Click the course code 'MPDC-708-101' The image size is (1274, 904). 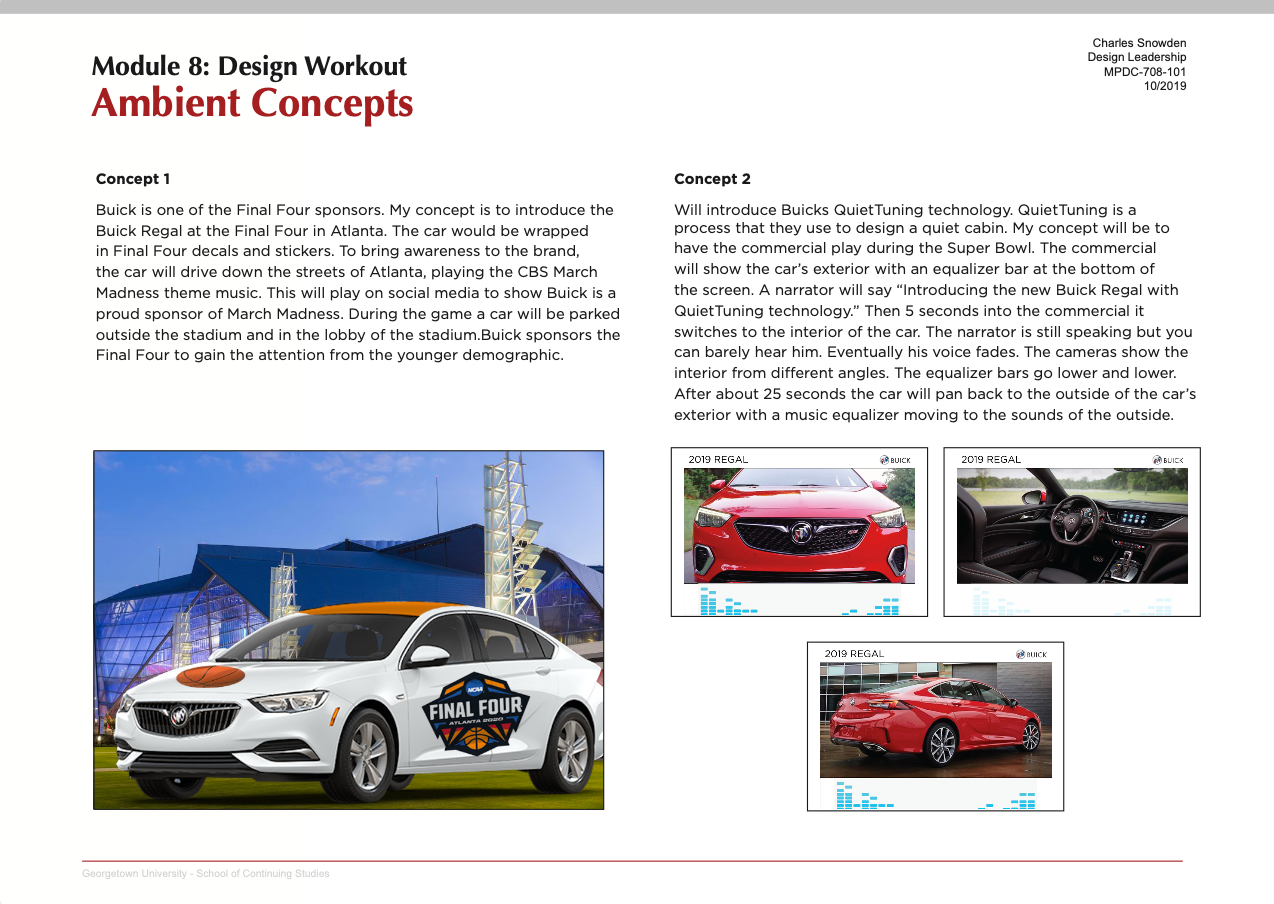tap(1145, 72)
